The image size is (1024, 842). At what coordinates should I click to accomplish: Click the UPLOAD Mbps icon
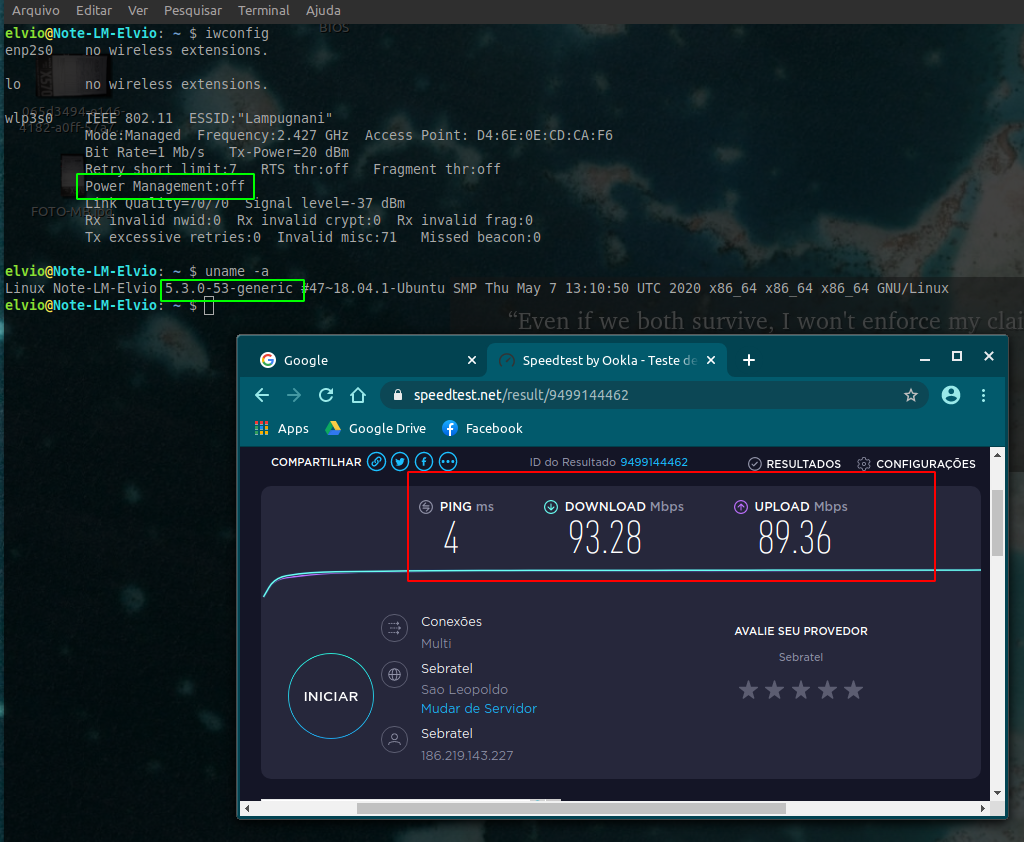click(x=741, y=507)
